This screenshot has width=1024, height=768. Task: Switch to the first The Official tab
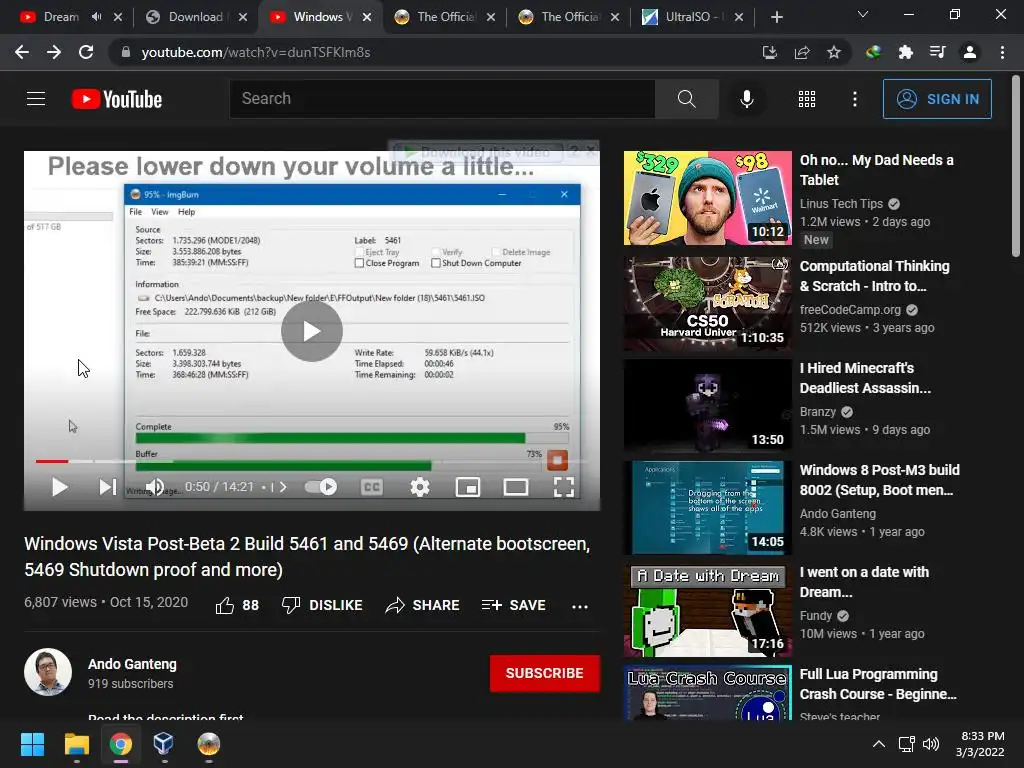pyautogui.click(x=446, y=17)
